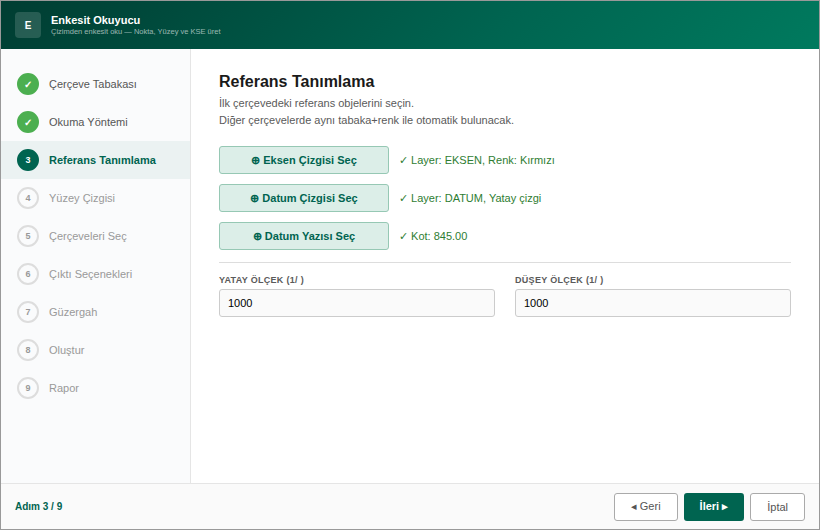Go back with the Geri button
Screen dimensions: 820x530
(x=646, y=506)
